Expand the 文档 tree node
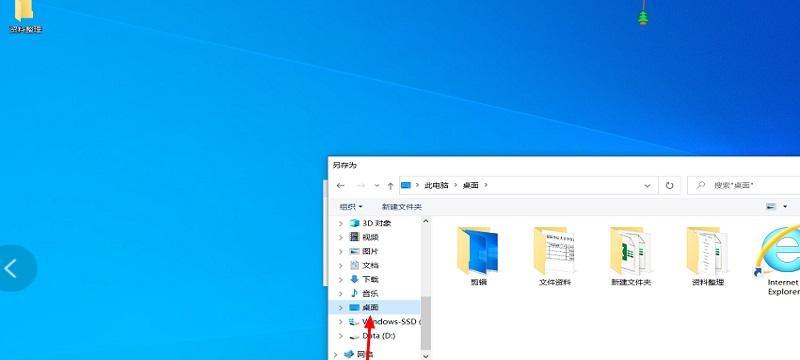This screenshot has width=800, height=360. (x=341, y=265)
